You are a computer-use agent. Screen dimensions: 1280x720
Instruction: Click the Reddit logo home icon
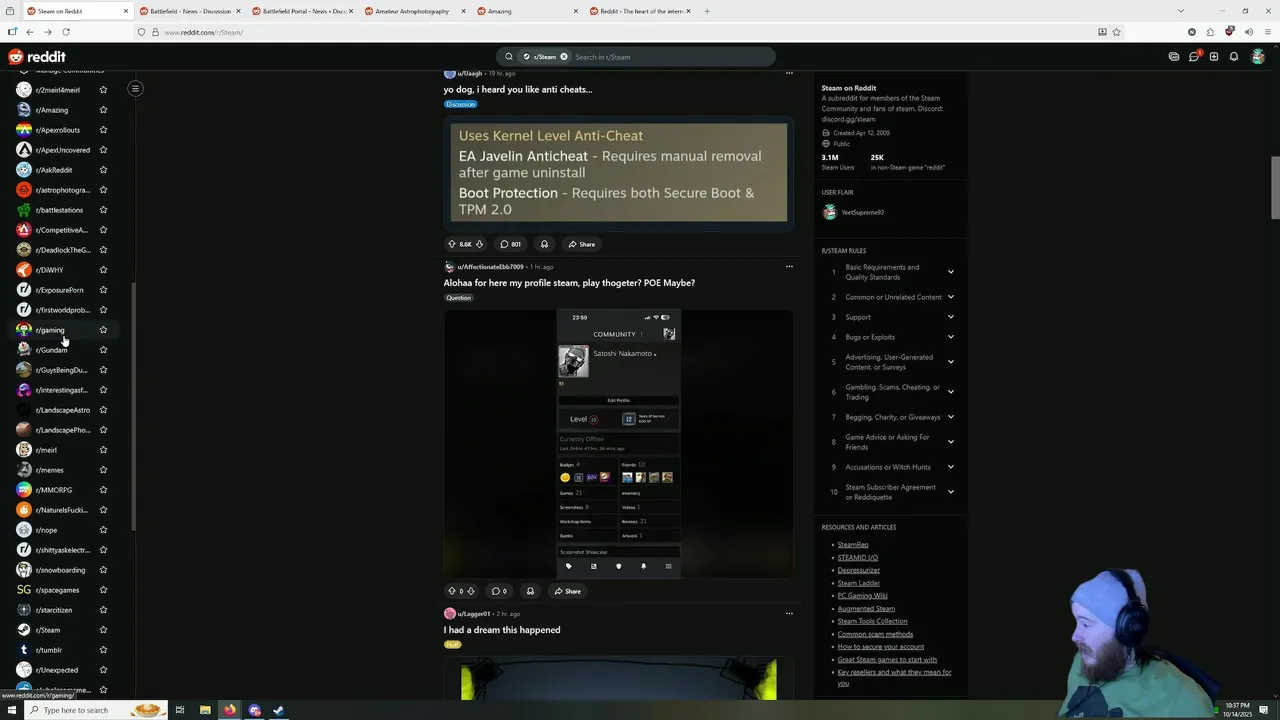click(37, 57)
